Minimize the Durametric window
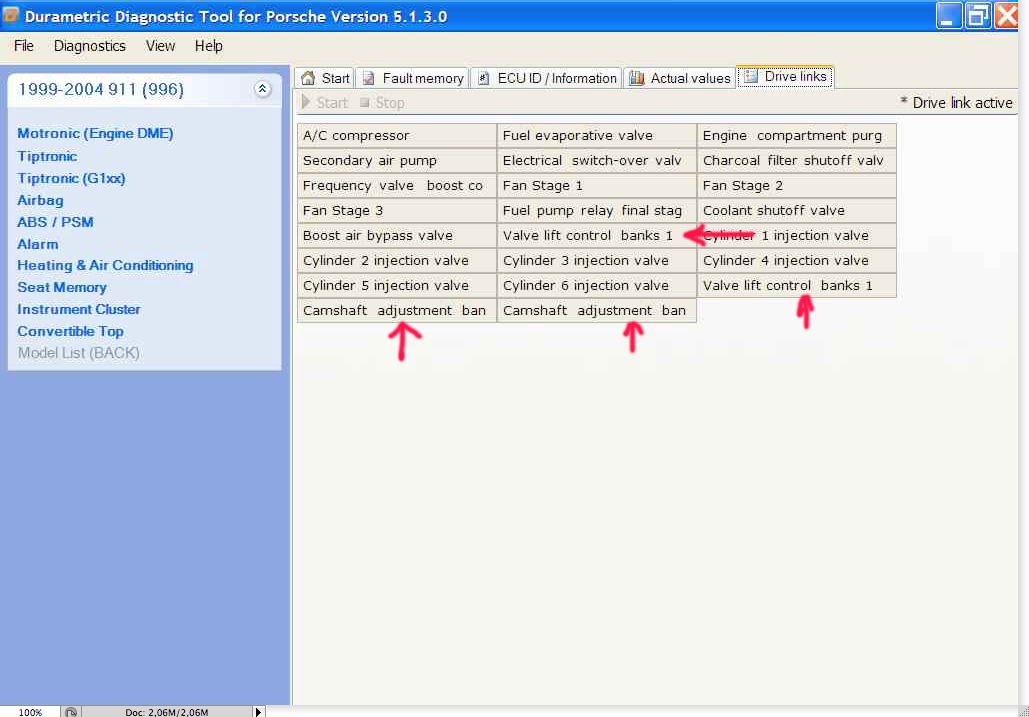This screenshot has width=1029, height=717. click(x=948, y=15)
